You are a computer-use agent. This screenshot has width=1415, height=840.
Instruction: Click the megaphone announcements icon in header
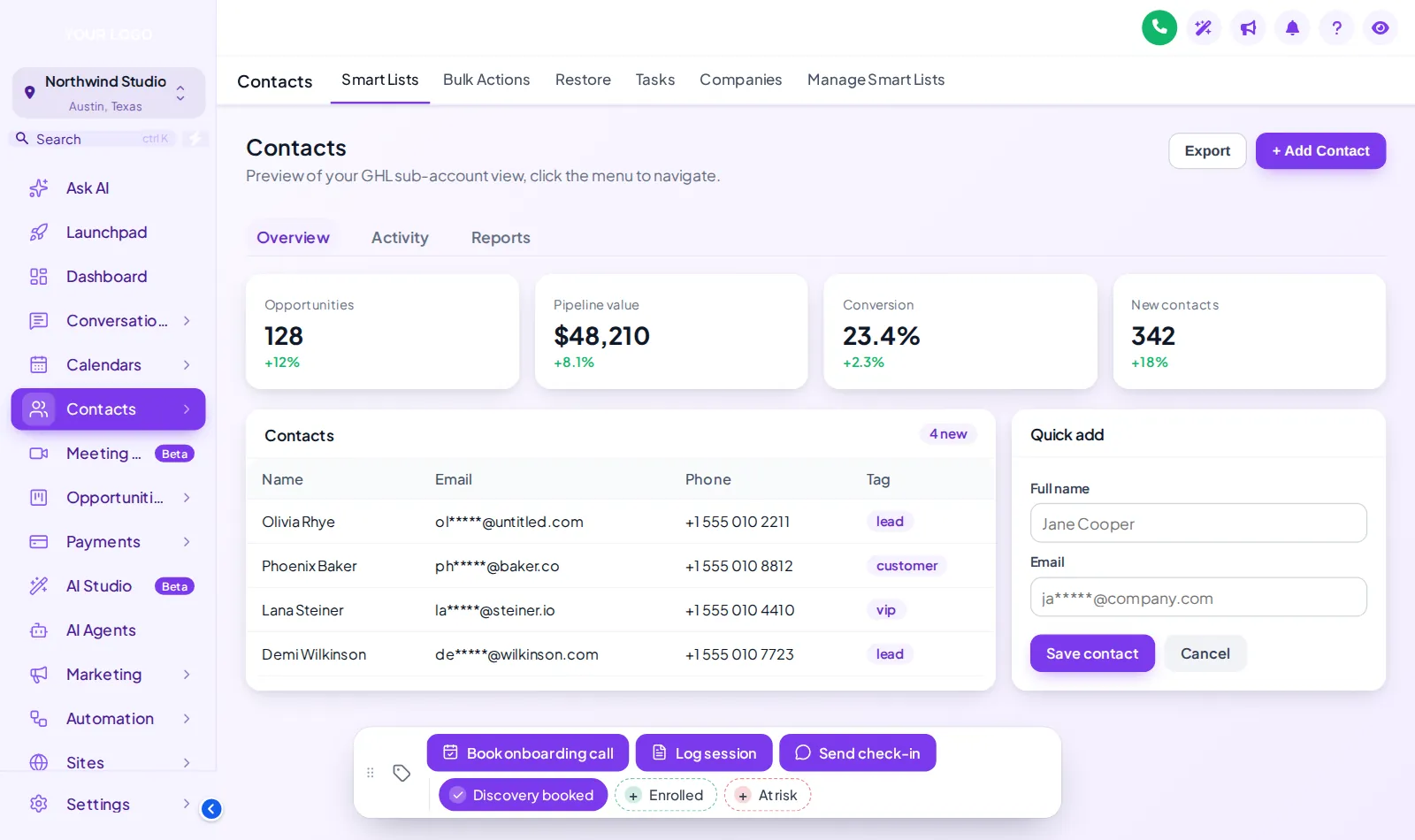[1248, 28]
